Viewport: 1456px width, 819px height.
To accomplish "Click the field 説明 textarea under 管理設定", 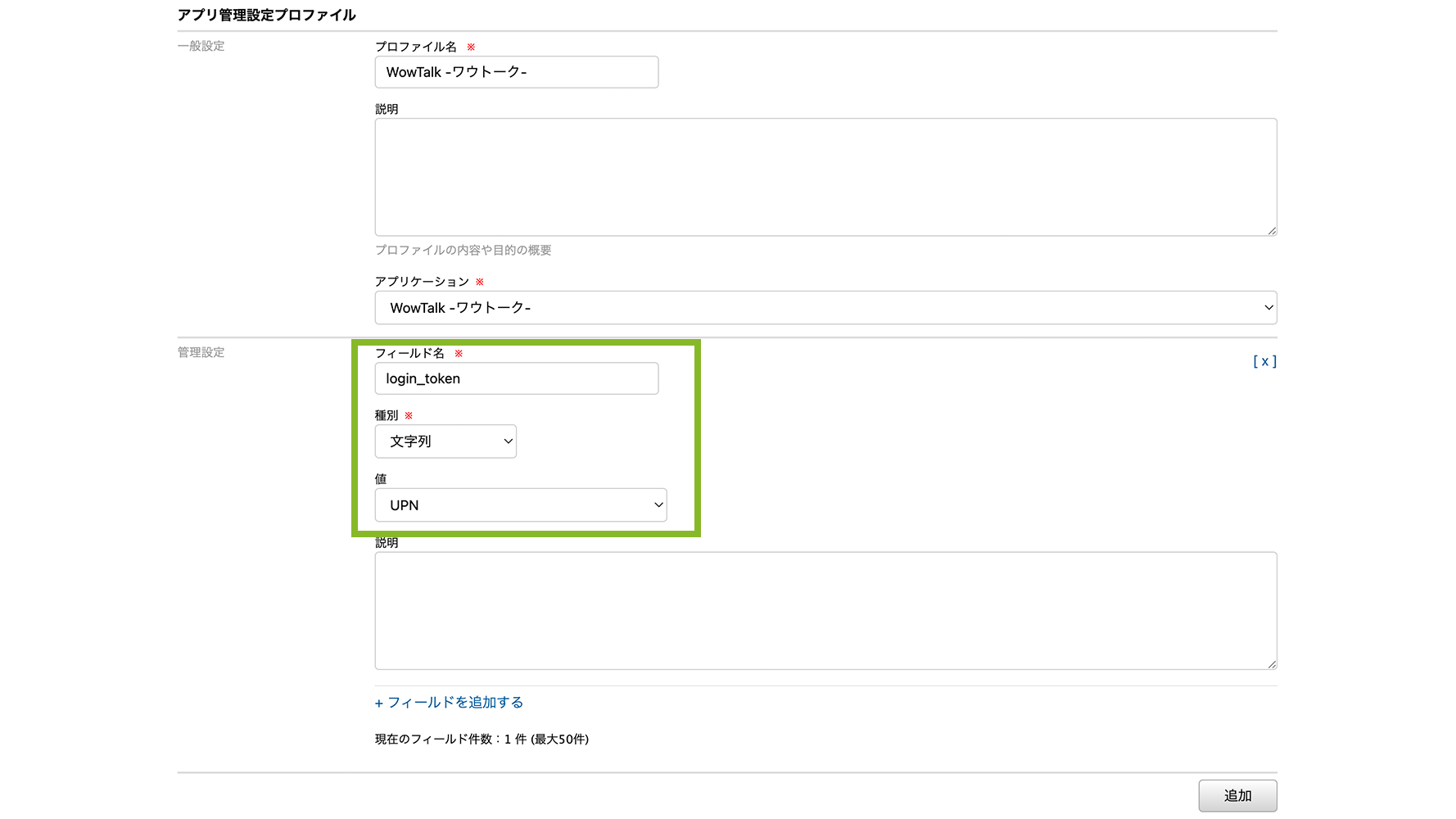I will 825,611.
